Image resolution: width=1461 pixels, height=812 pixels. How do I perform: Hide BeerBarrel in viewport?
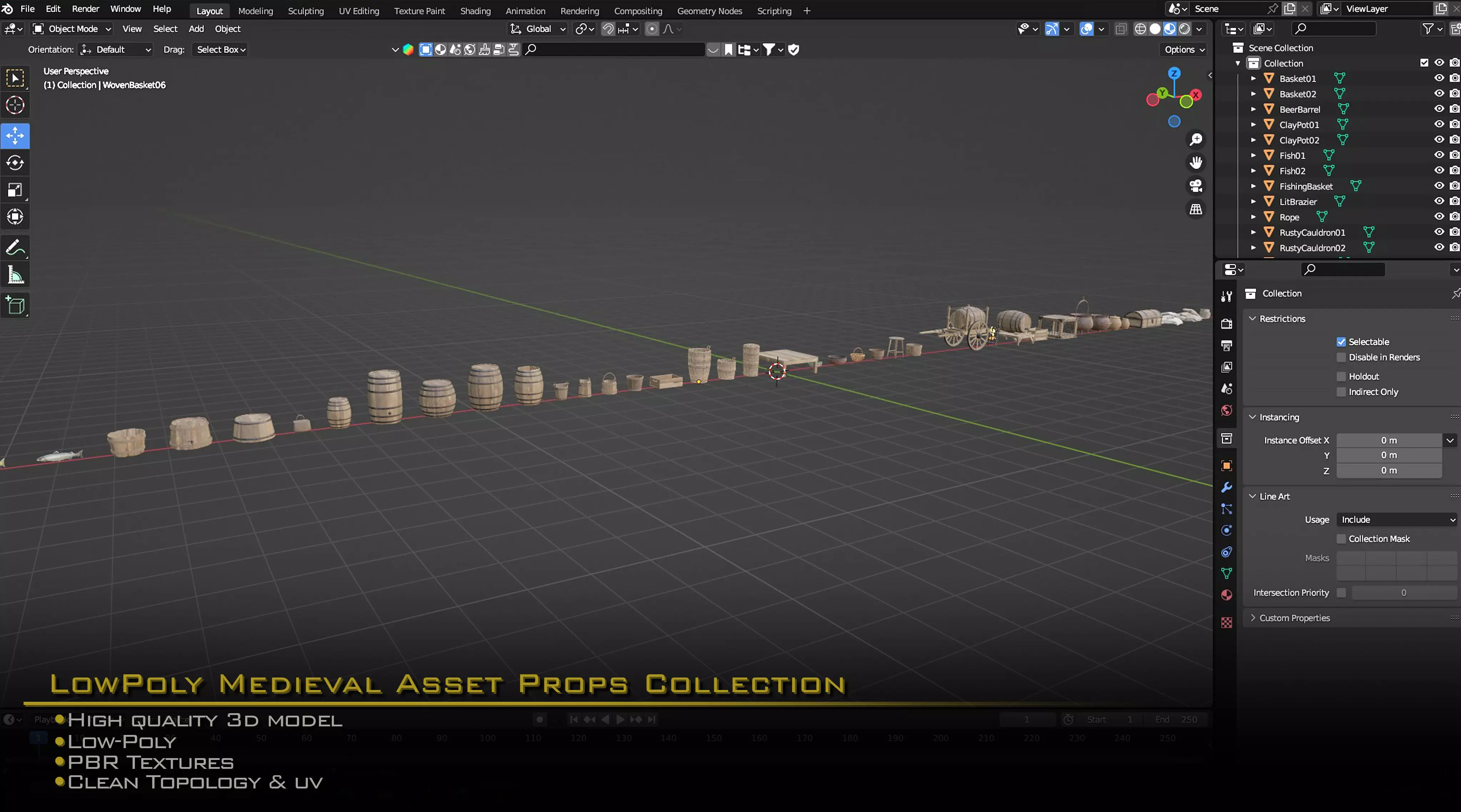pos(1439,109)
